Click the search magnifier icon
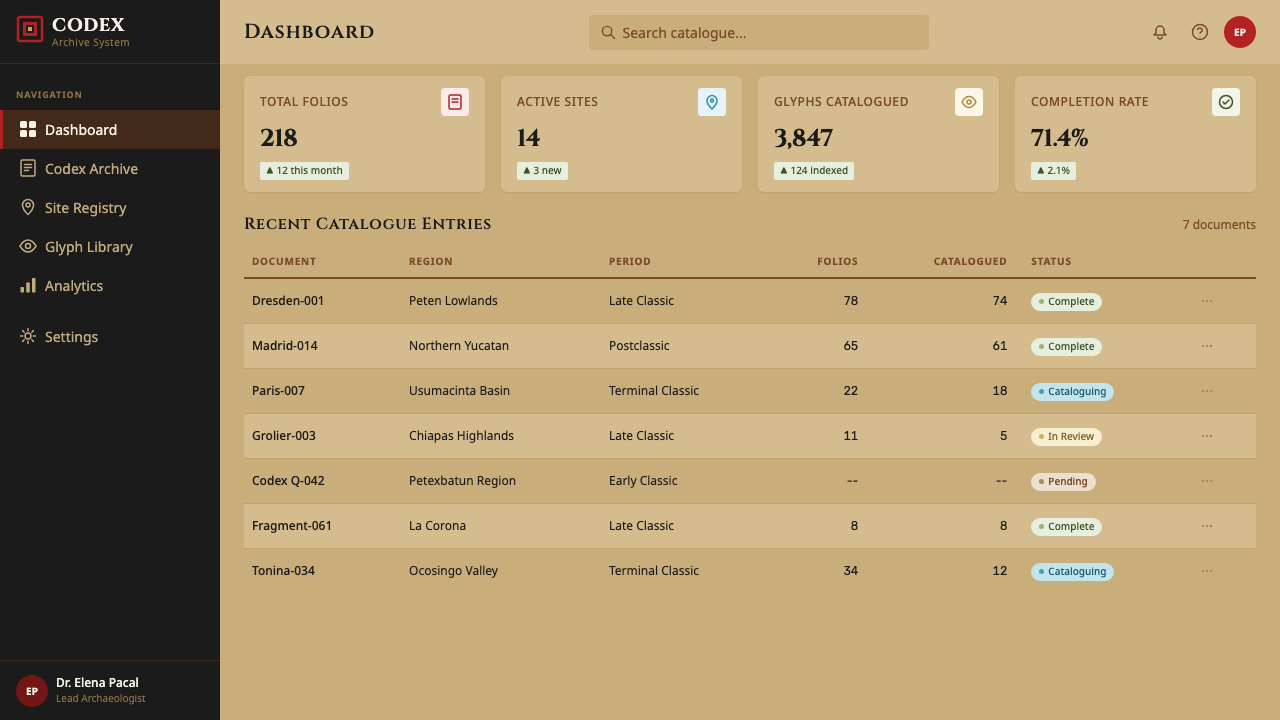Image resolution: width=1280 pixels, height=720 pixels. click(608, 32)
